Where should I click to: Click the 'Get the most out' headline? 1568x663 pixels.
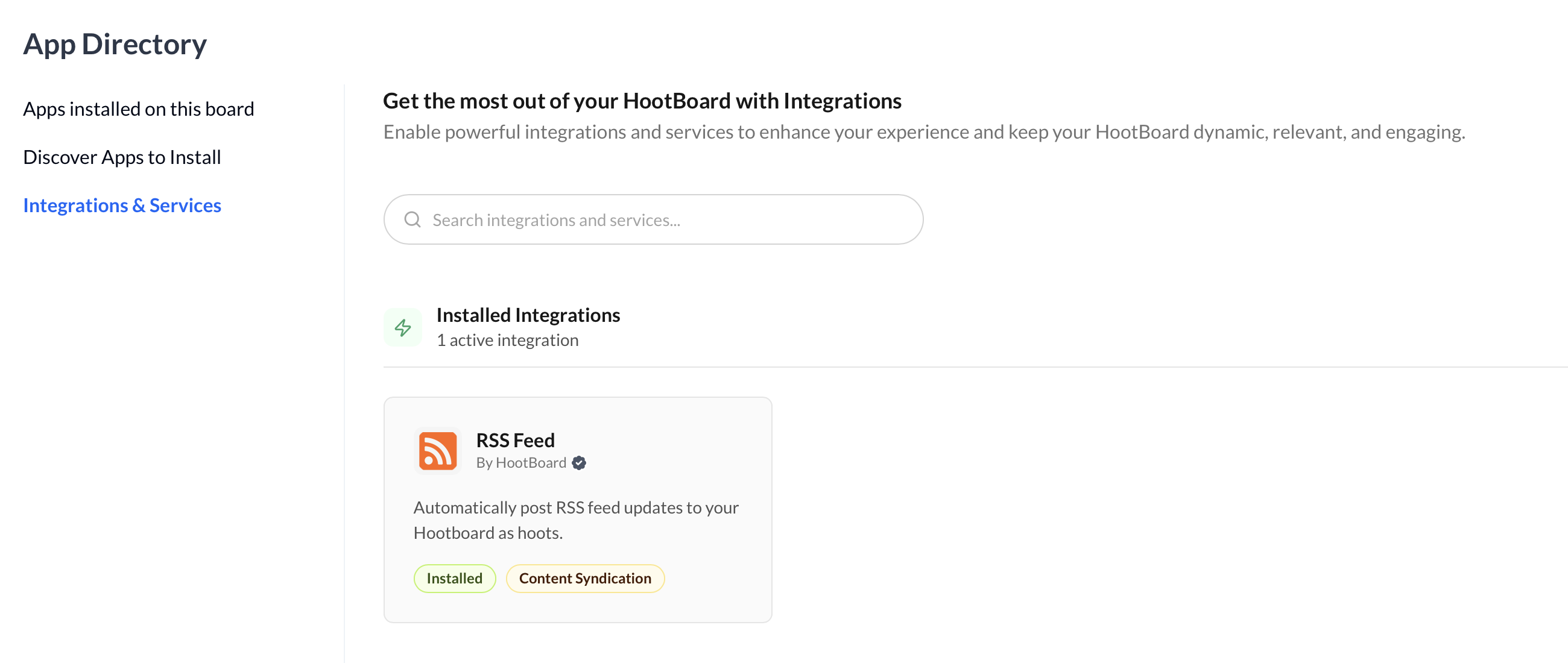[642, 101]
